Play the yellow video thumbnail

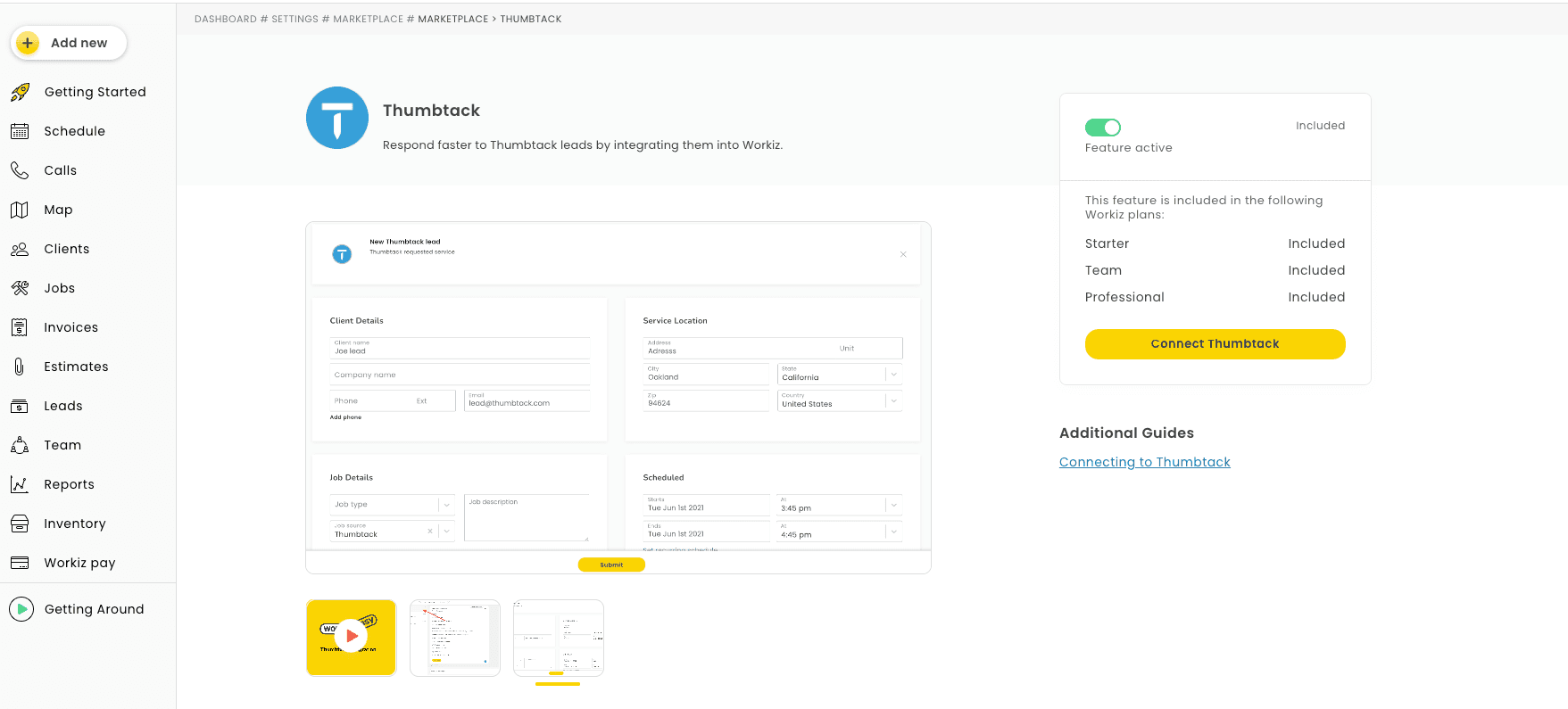[x=351, y=638]
